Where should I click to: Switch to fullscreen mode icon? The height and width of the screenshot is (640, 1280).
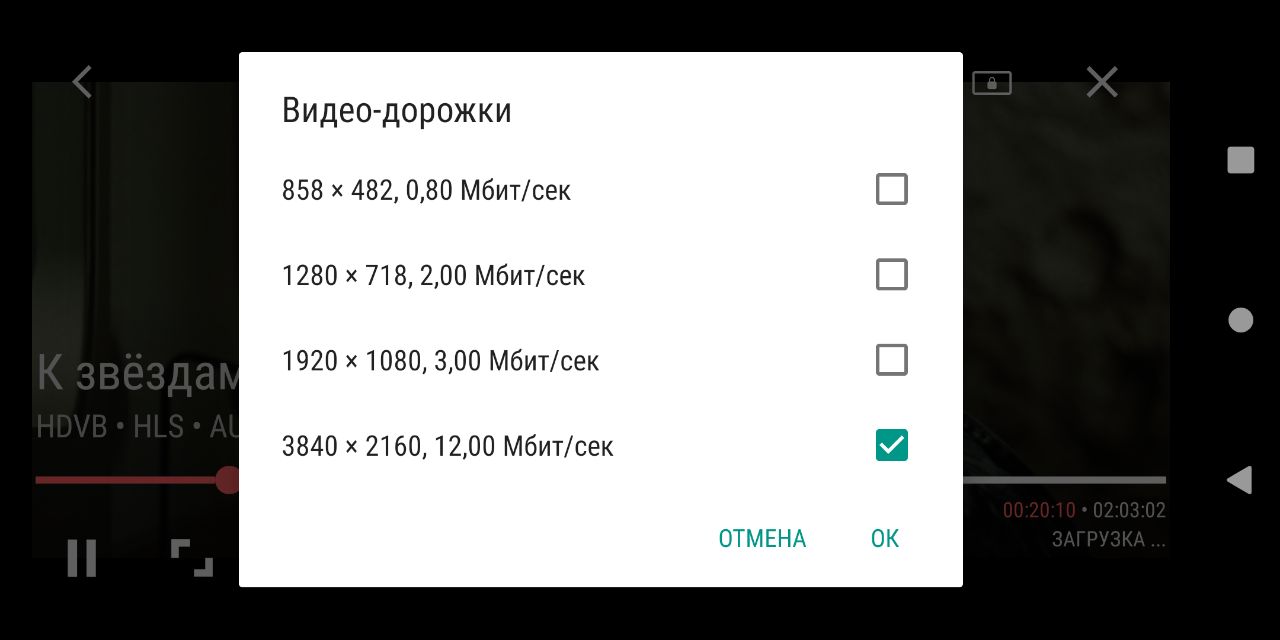192,557
